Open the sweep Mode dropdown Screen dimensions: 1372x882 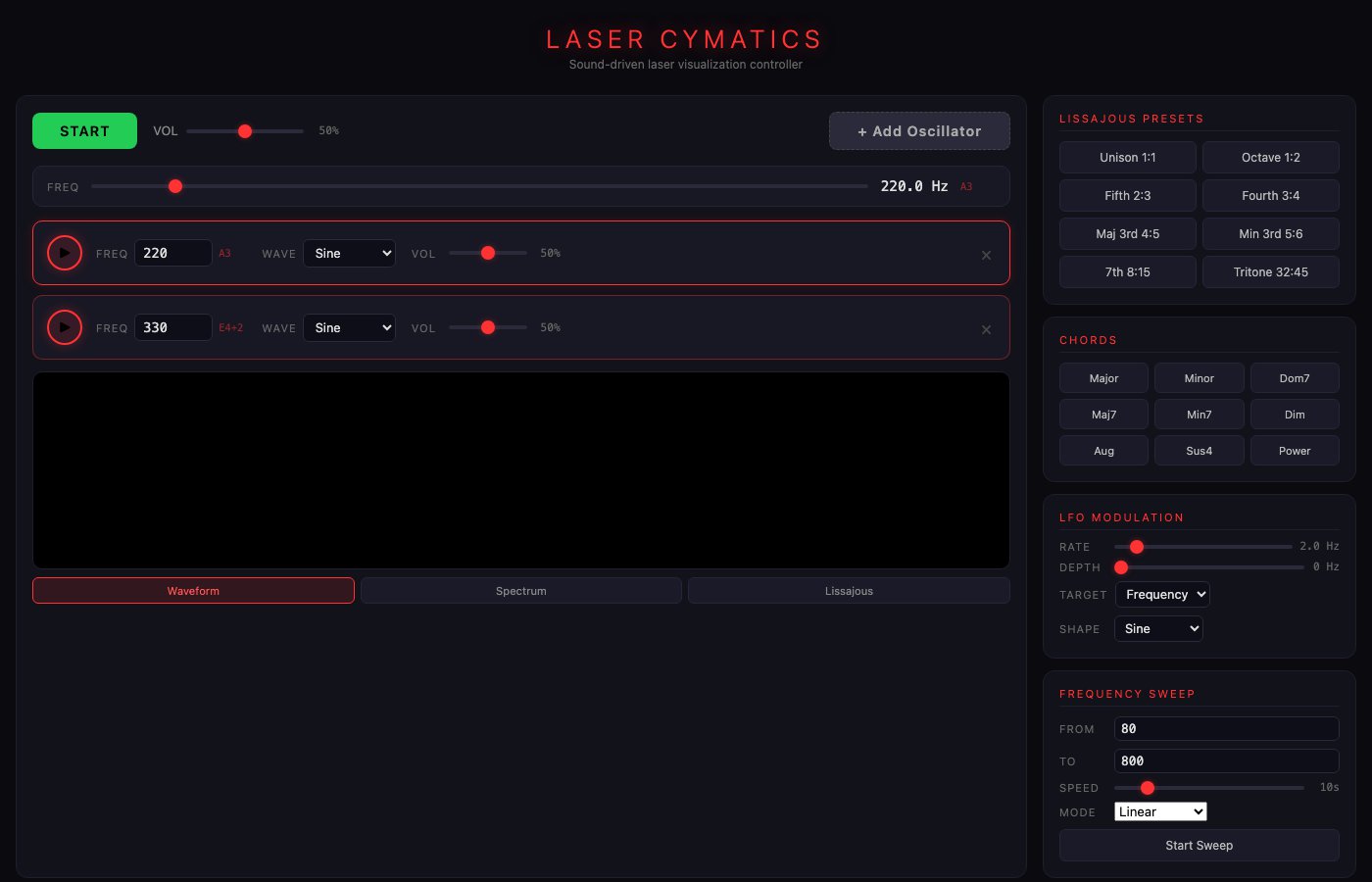(x=1160, y=811)
